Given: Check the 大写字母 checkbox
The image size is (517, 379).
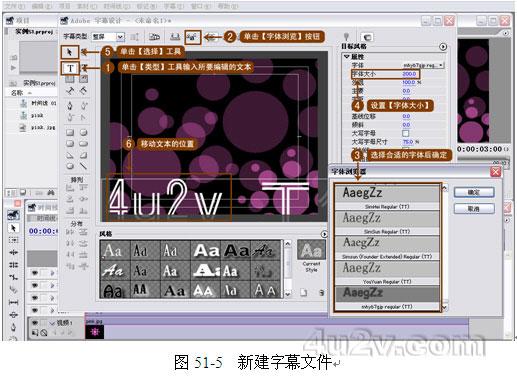Looking at the screenshot, I should pos(406,133).
